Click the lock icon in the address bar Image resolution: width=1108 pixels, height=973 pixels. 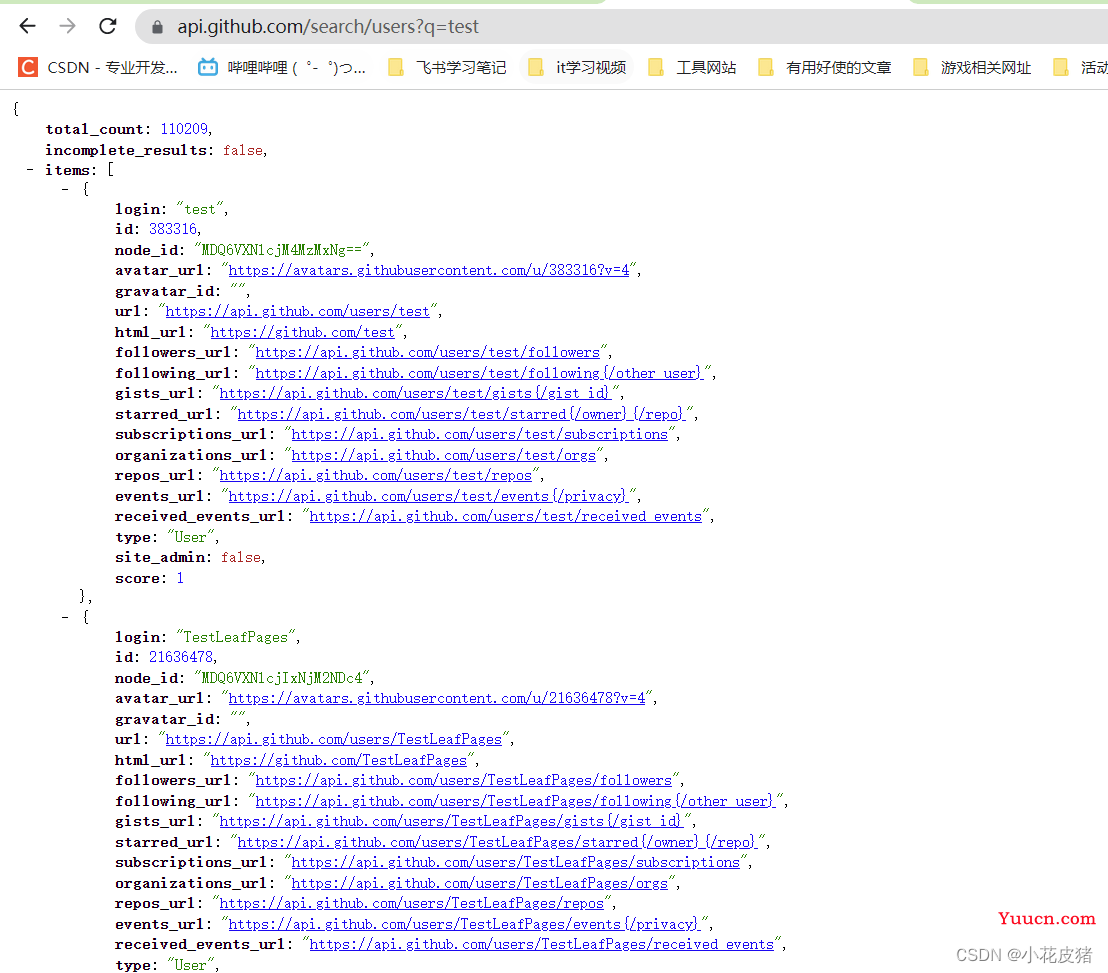[158, 27]
